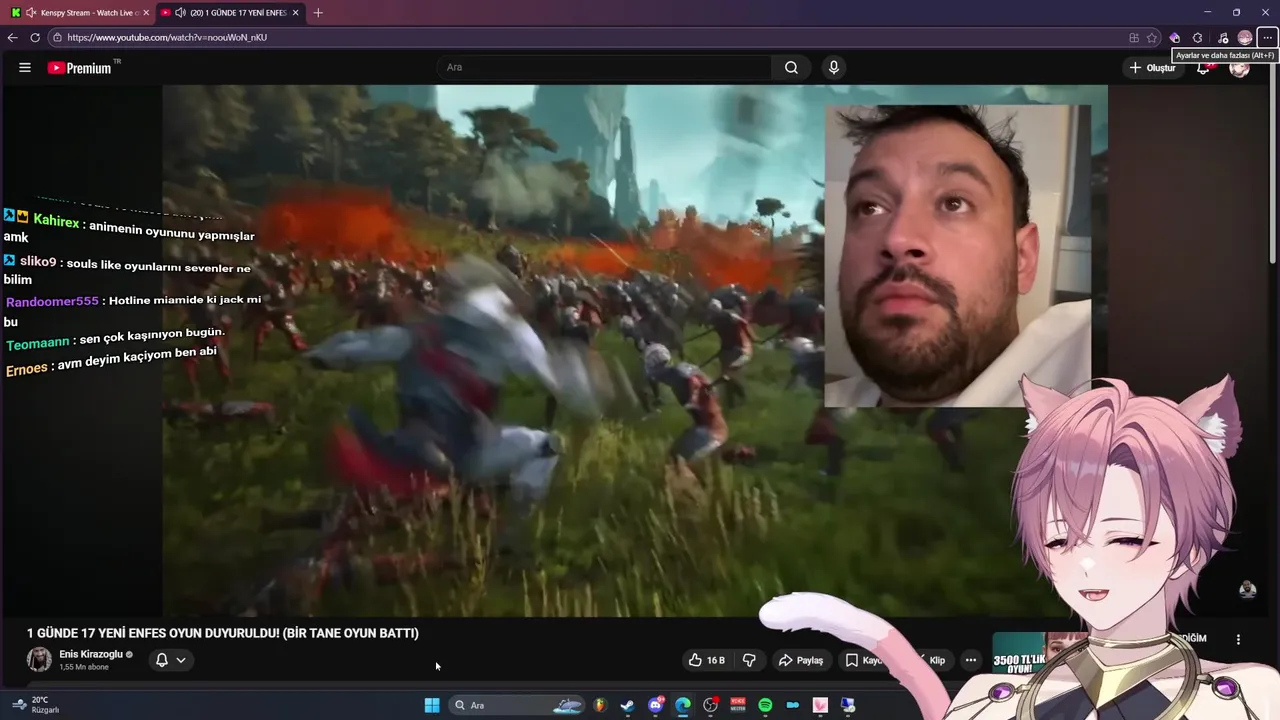Open the shopping tag extension icon
This screenshot has height=720, width=1280.
[1175, 38]
